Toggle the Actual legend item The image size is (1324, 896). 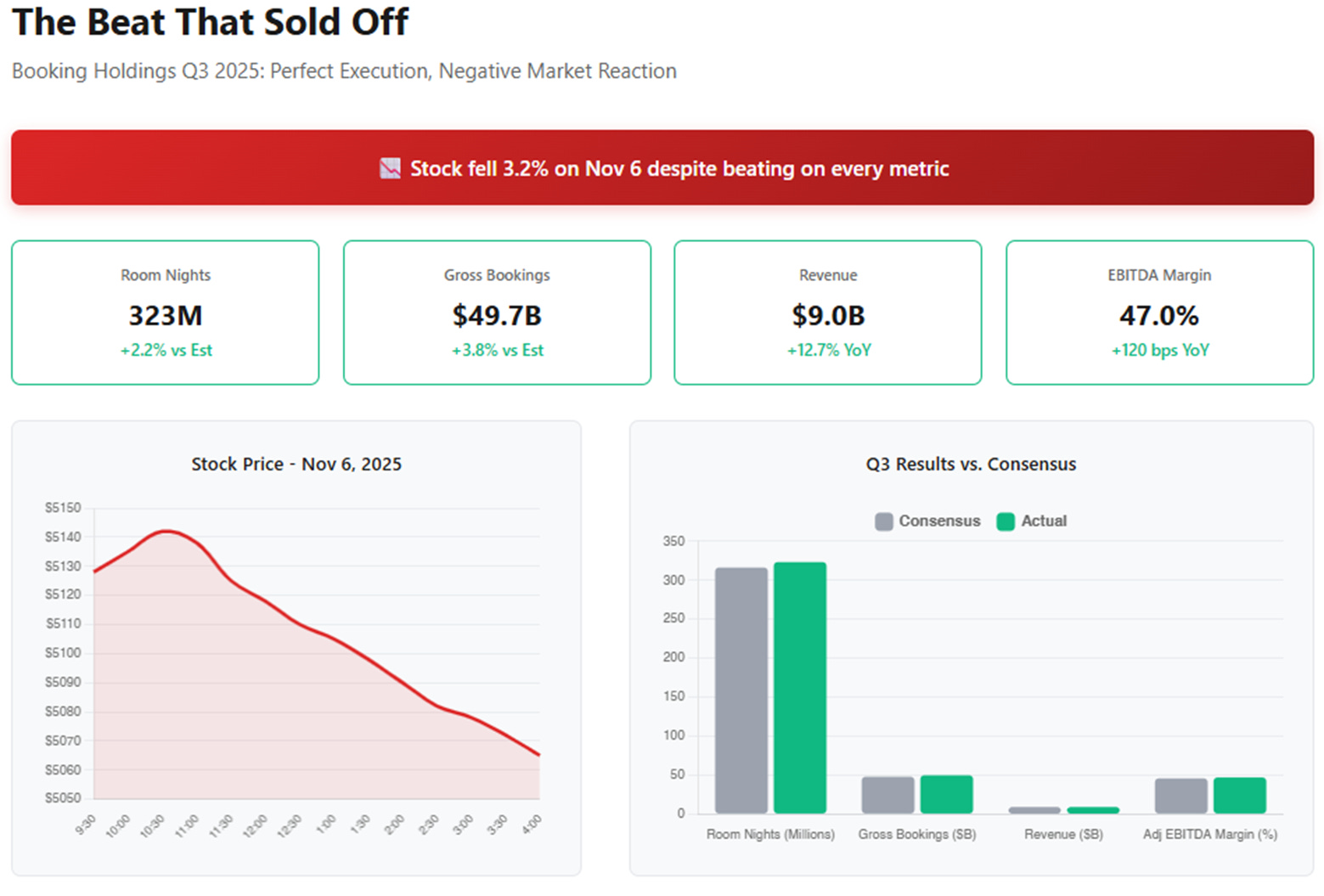(1032, 521)
